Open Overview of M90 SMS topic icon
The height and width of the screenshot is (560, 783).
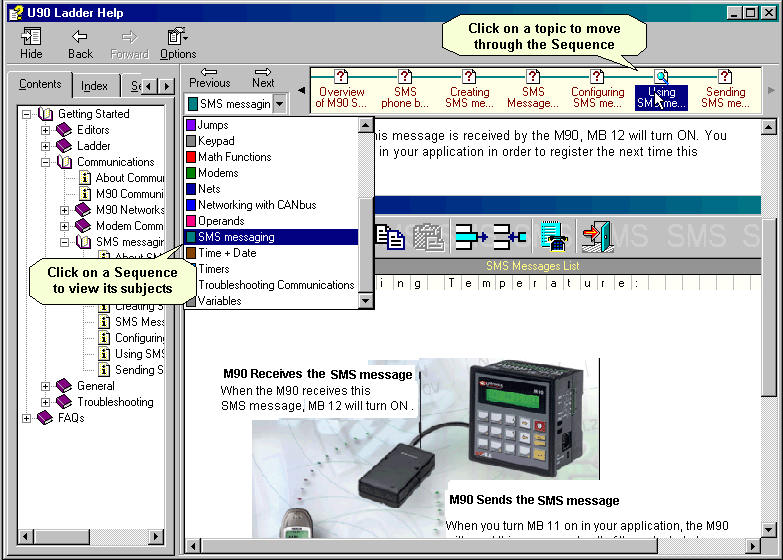[341, 76]
